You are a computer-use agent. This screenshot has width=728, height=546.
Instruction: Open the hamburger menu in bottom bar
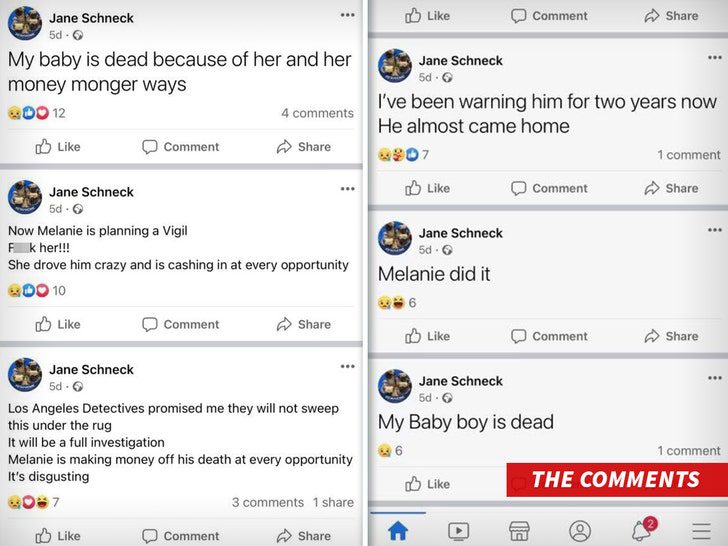click(x=701, y=530)
